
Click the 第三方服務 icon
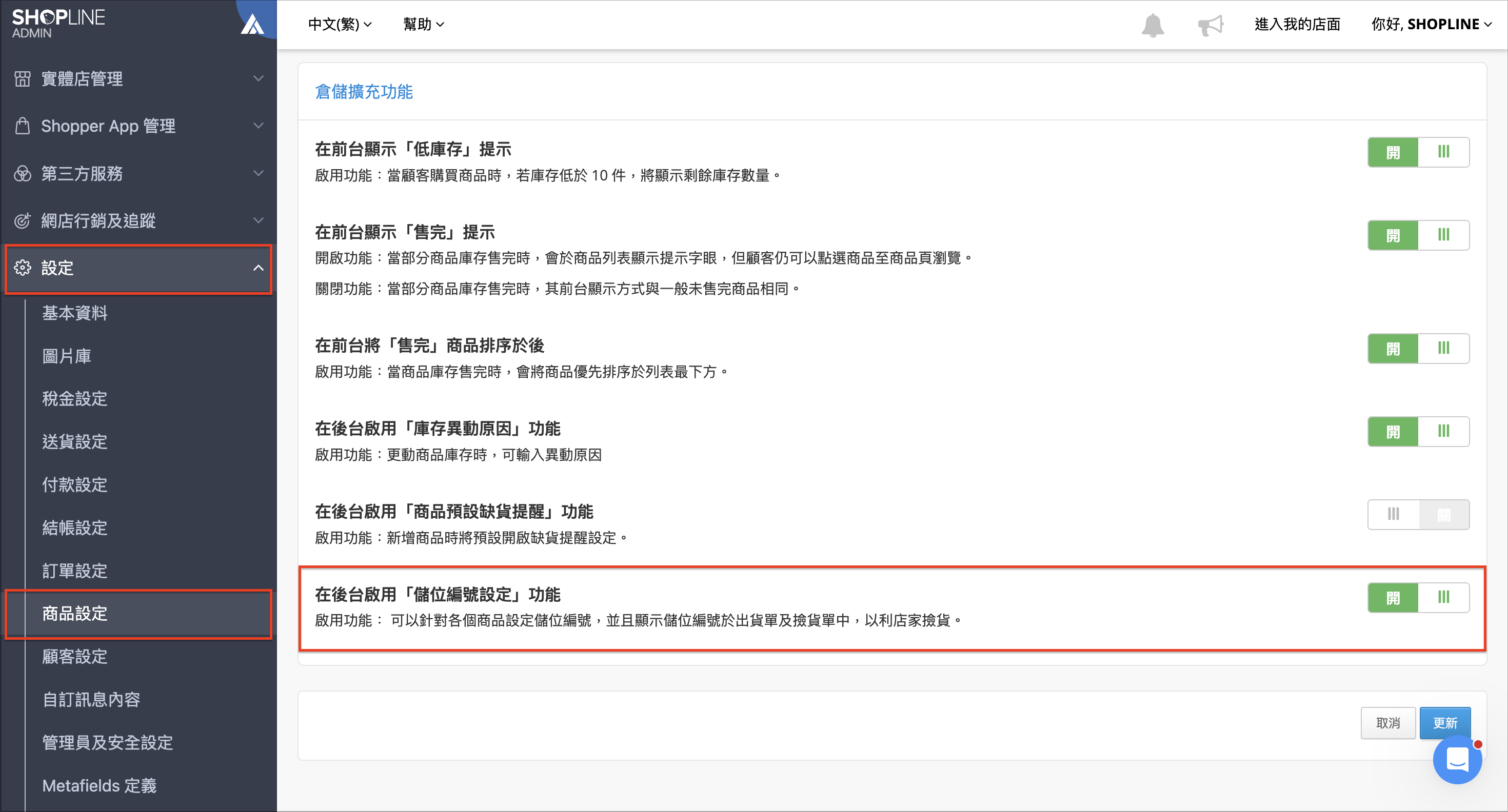coord(22,173)
